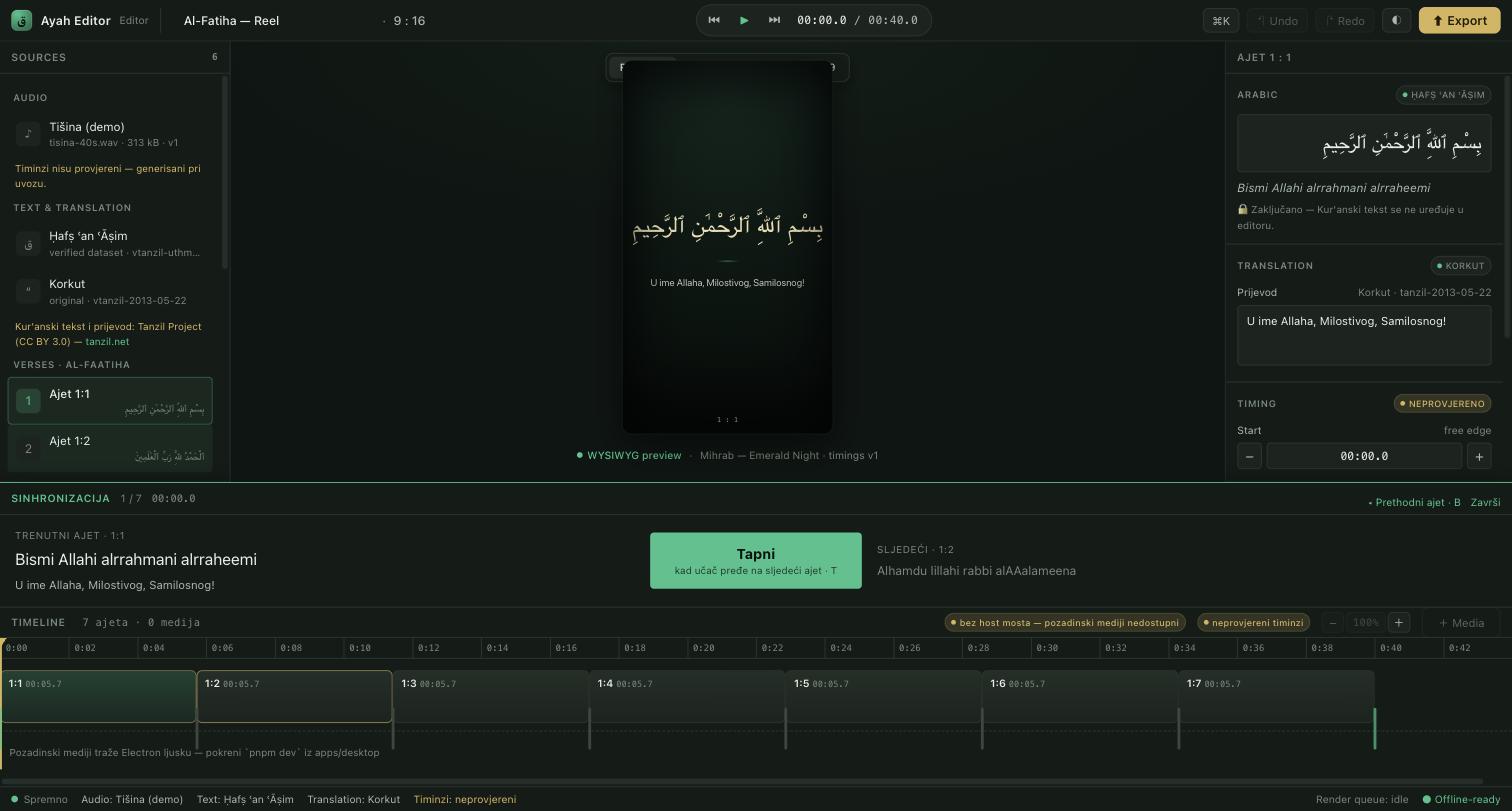Click the translation text field
The width and height of the screenshot is (1512, 811).
[x=1364, y=335]
